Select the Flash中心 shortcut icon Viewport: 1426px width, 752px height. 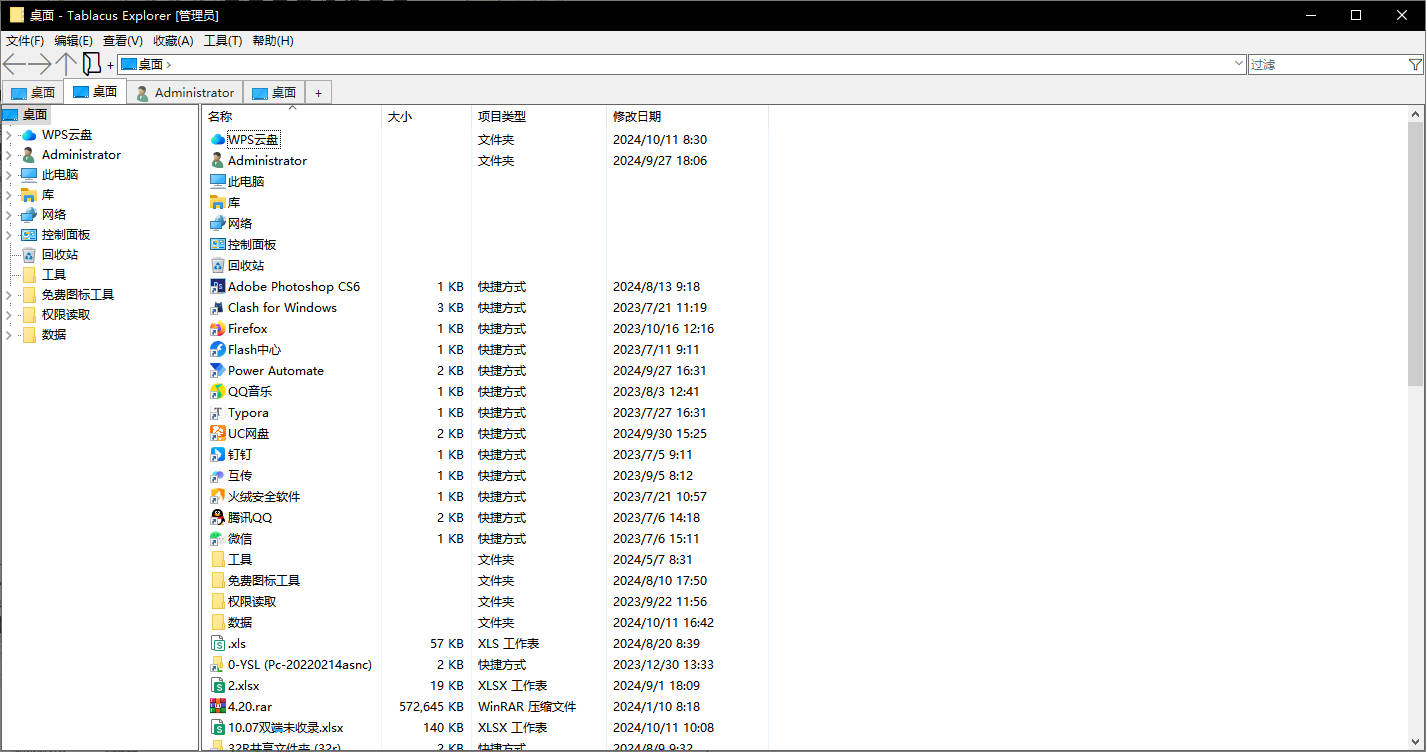pos(218,350)
